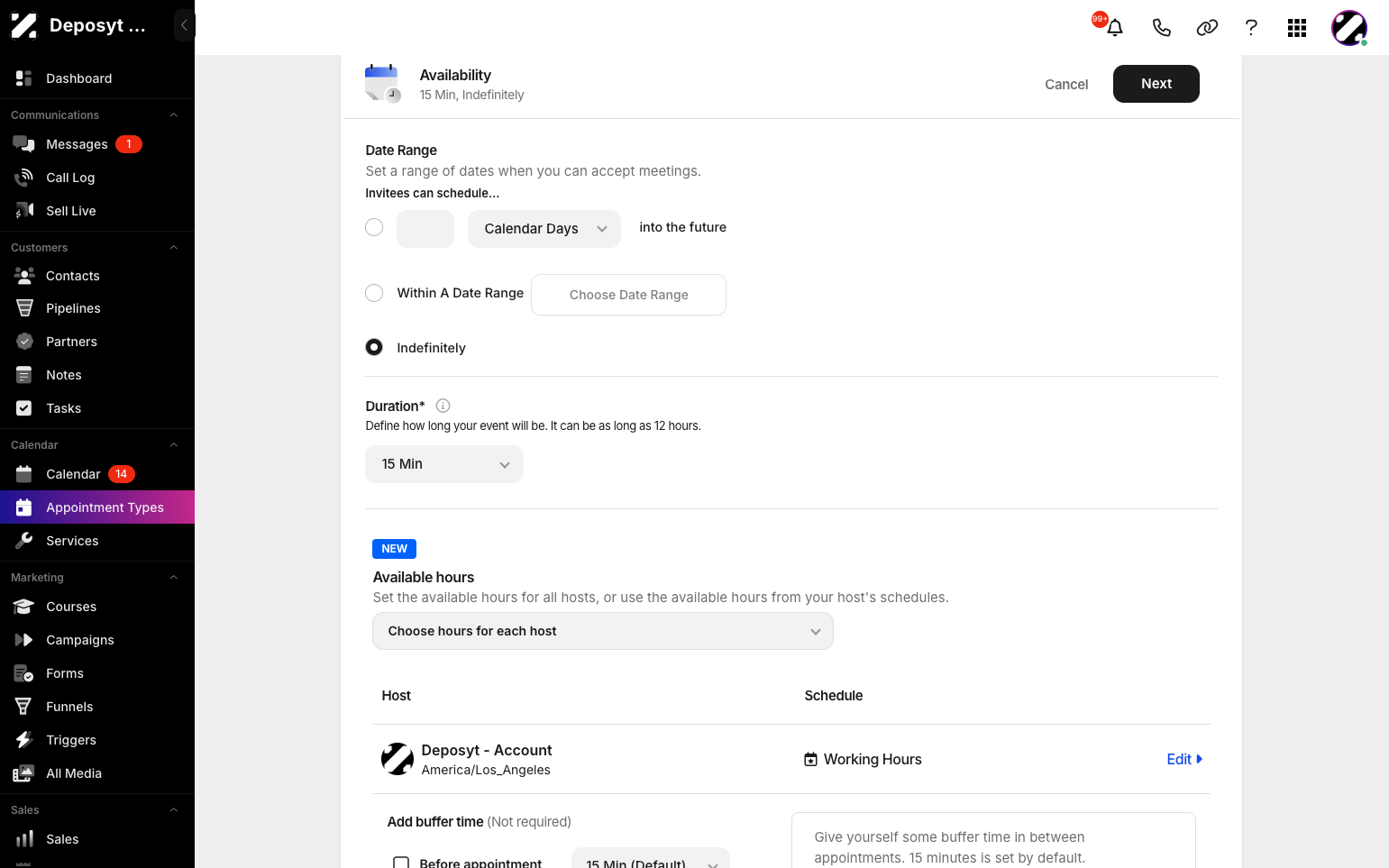Click the Pipelines funnel icon
Image resolution: width=1389 pixels, height=868 pixels.
(x=24, y=308)
